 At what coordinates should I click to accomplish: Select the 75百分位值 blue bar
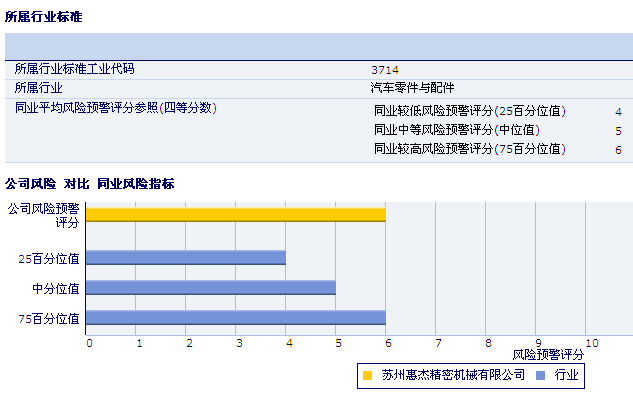click(x=236, y=318)
